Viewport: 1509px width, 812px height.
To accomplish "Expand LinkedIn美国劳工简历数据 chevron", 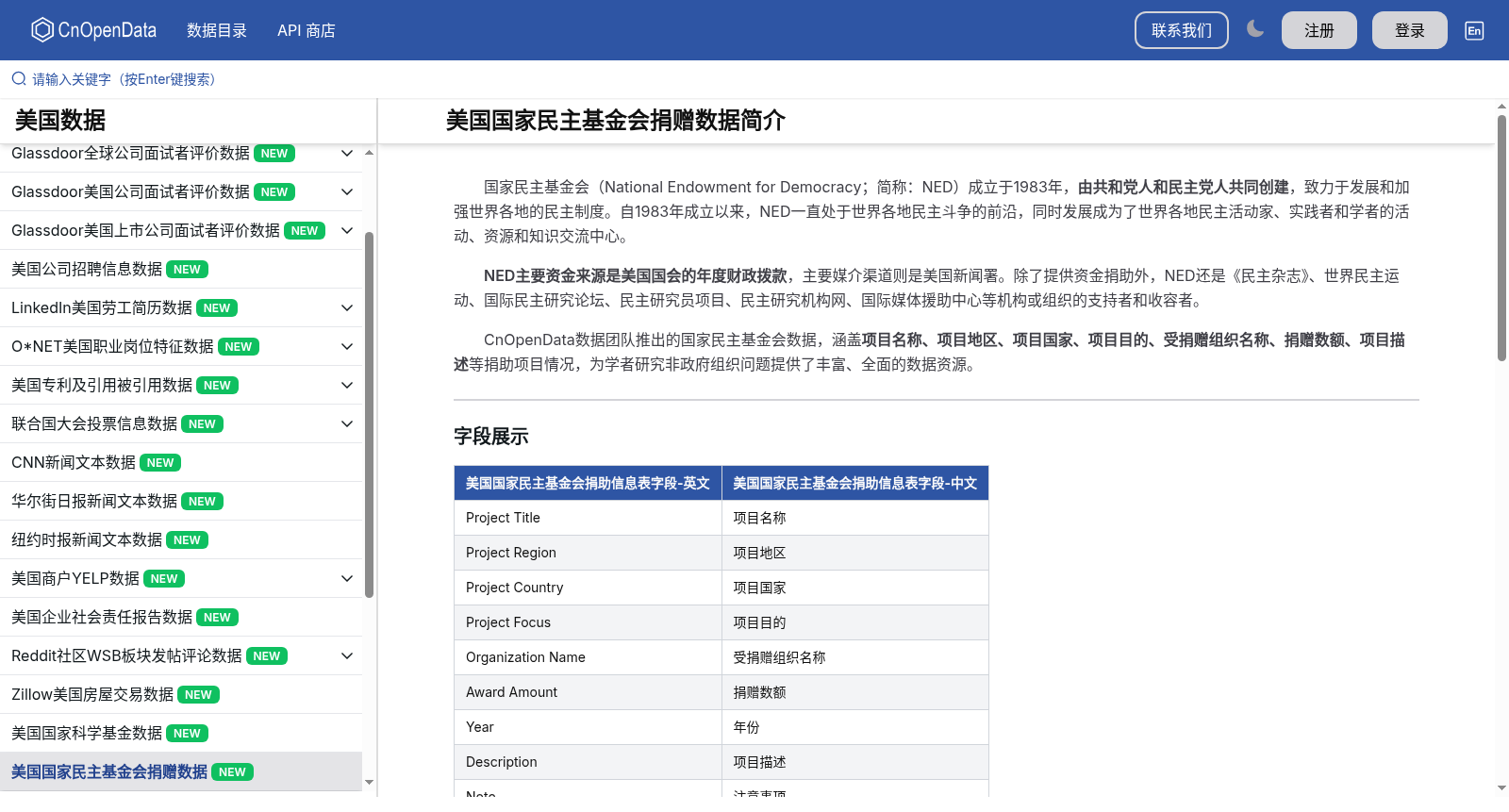I will pyautogui.click(x=347, y=307).
